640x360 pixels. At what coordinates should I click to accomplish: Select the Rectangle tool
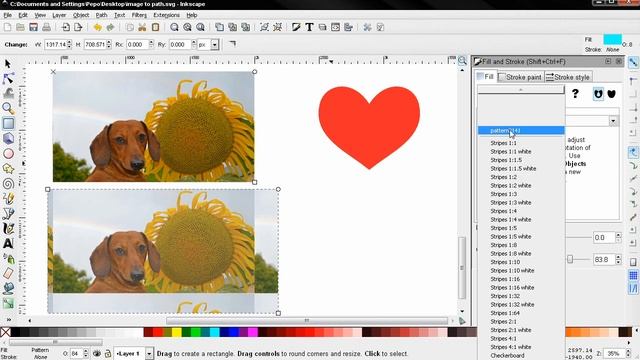8,123
